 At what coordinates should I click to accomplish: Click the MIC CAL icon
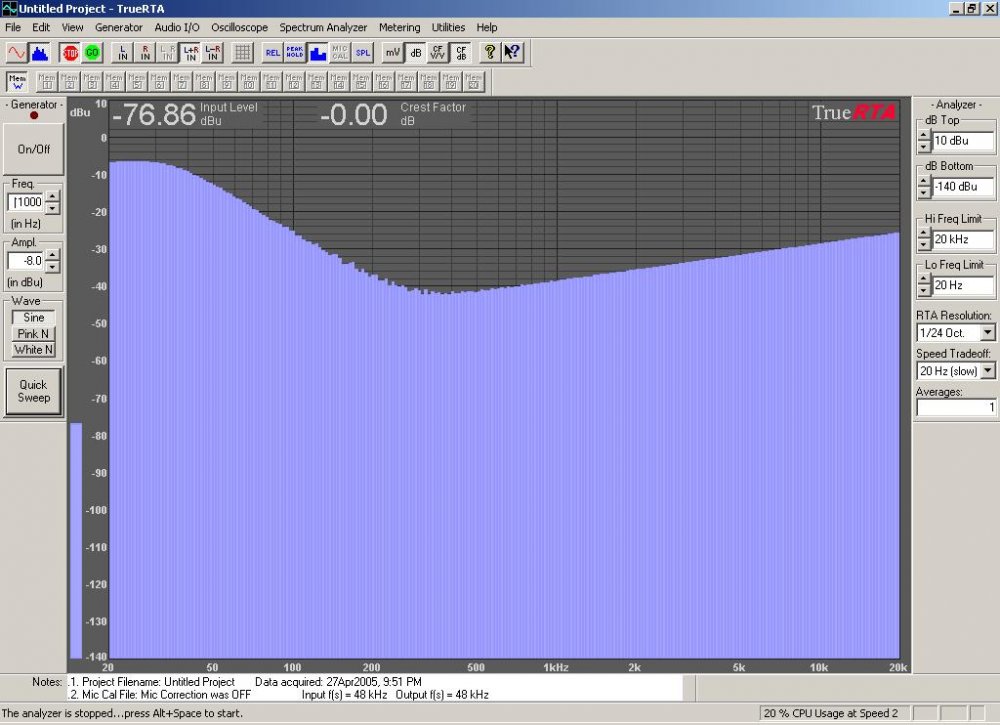click(340, 52)
